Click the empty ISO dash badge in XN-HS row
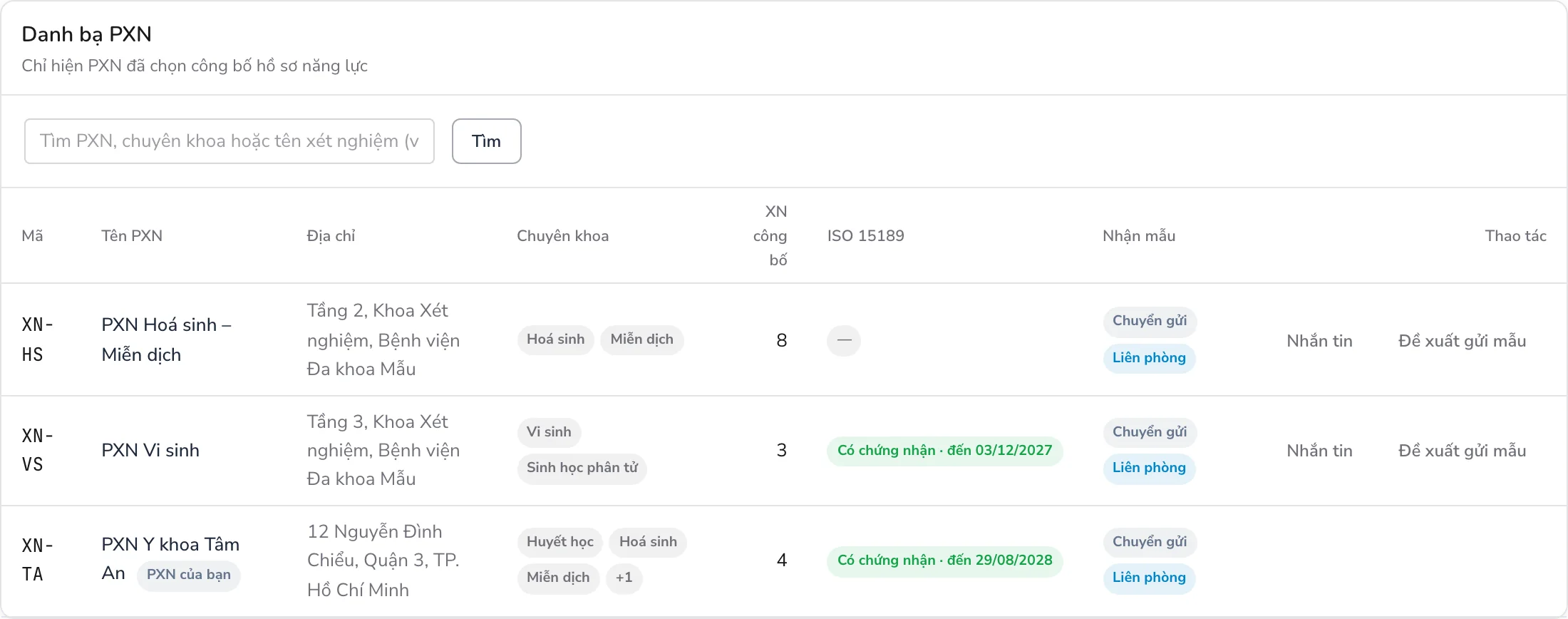 click(x=844, y=341)
